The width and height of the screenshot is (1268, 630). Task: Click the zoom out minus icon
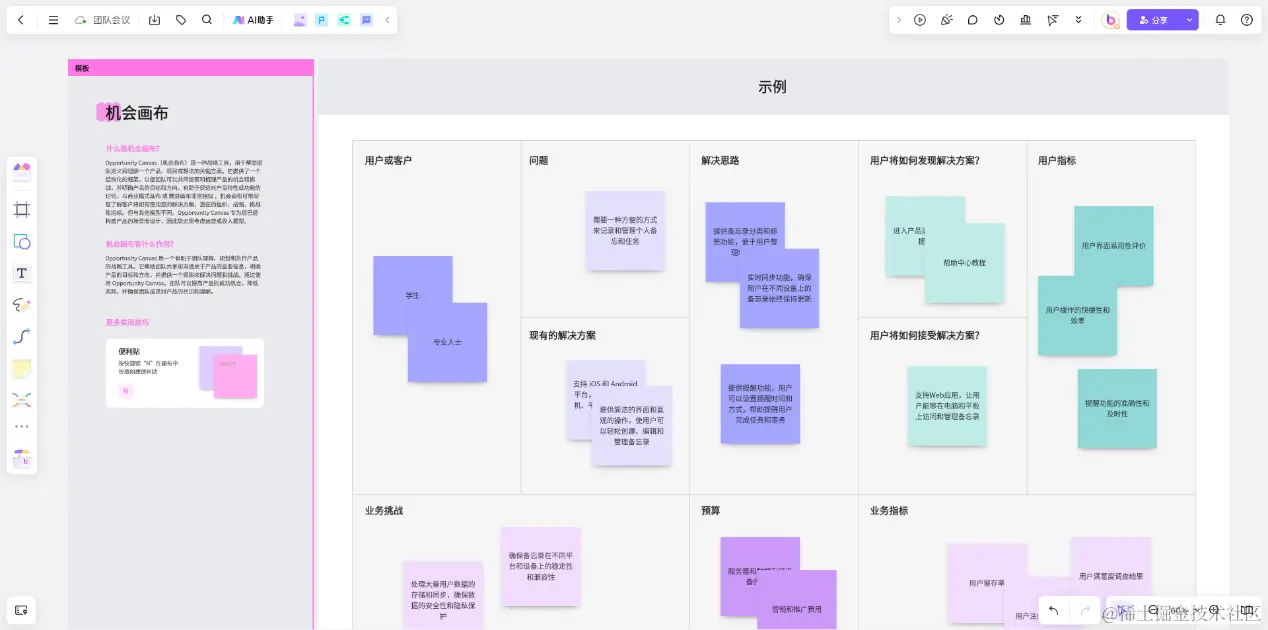pyautogui.click(x=1153, y=610)
